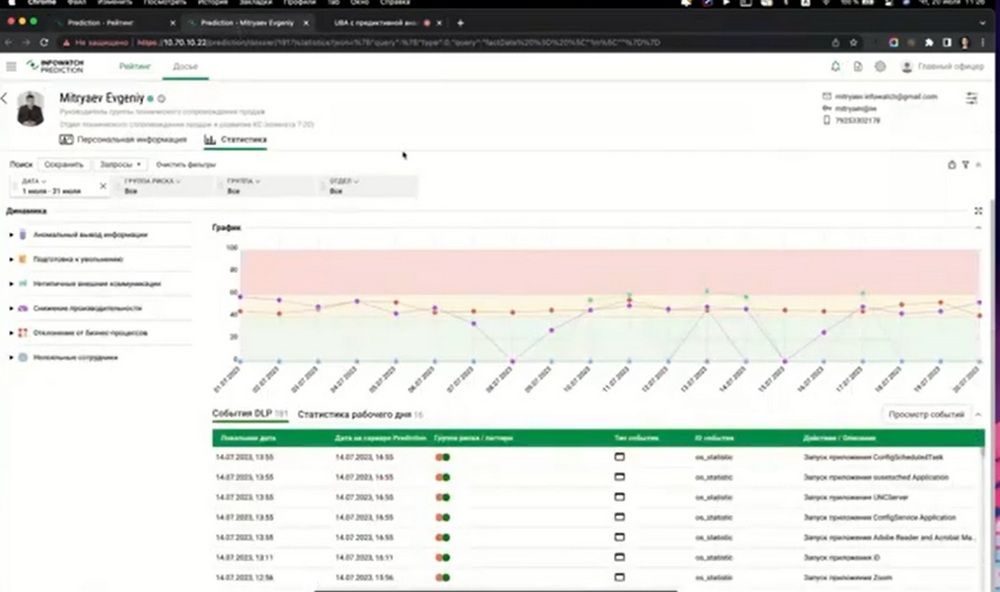Open the Рейтинг top navigation tab
The width and height of the screenshot is (1000, 592).
(135, 66)
